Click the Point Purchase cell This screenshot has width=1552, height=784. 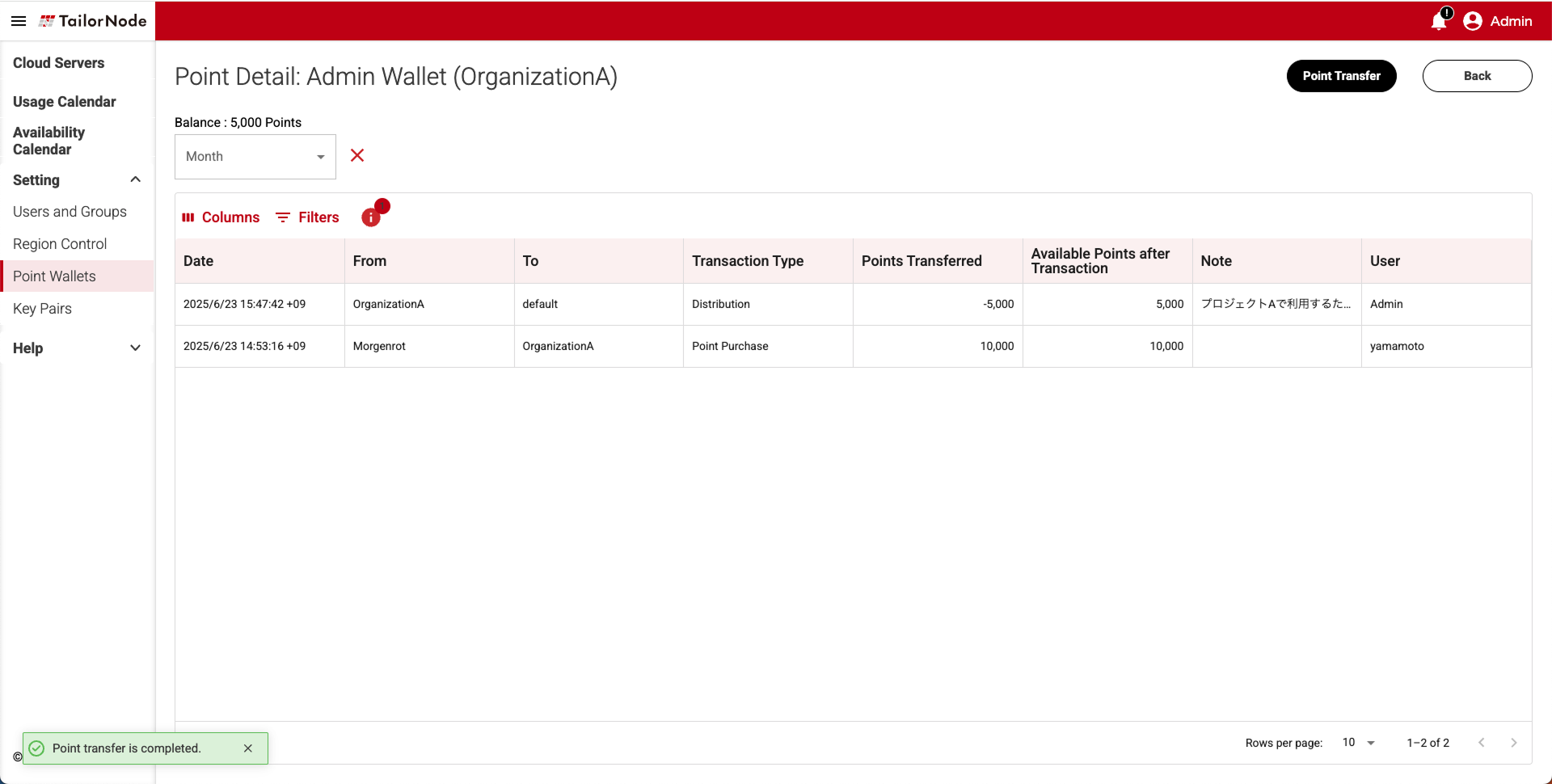point(768,347)
